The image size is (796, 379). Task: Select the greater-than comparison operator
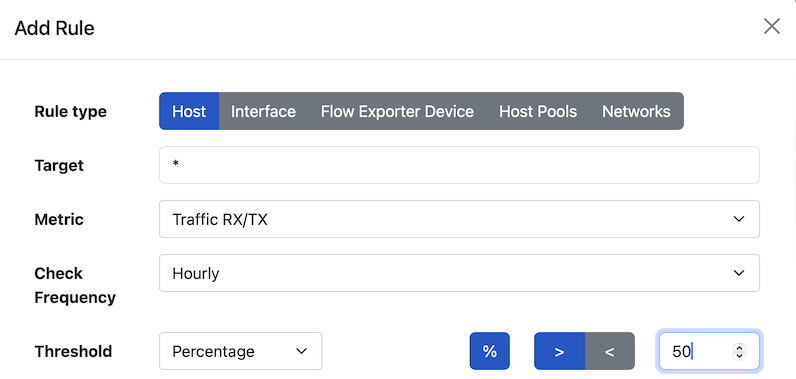[x=559, y=351]
